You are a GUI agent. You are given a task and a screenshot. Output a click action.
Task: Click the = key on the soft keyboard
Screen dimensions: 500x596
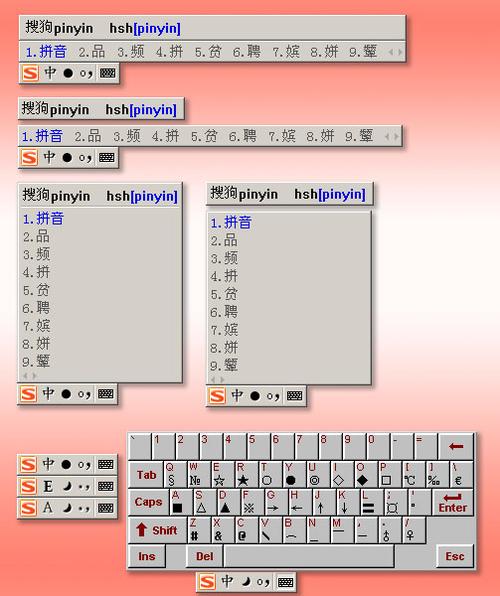click(425, 446)
